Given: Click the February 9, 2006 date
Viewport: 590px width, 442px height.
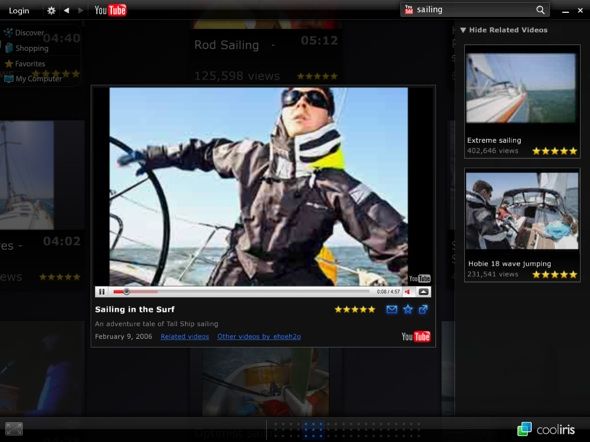Looking at the screenshot, I should (x=123, y=336).
